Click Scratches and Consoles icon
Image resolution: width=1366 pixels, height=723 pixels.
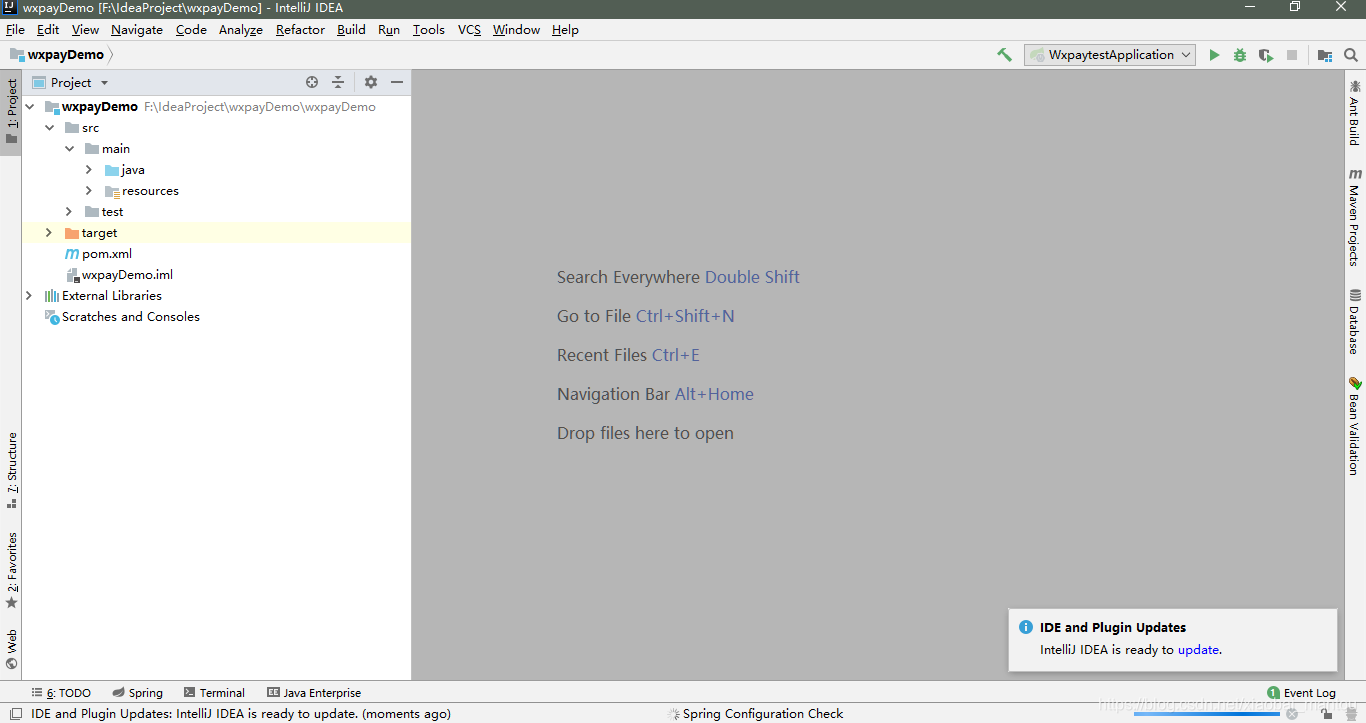pos(52,317)
